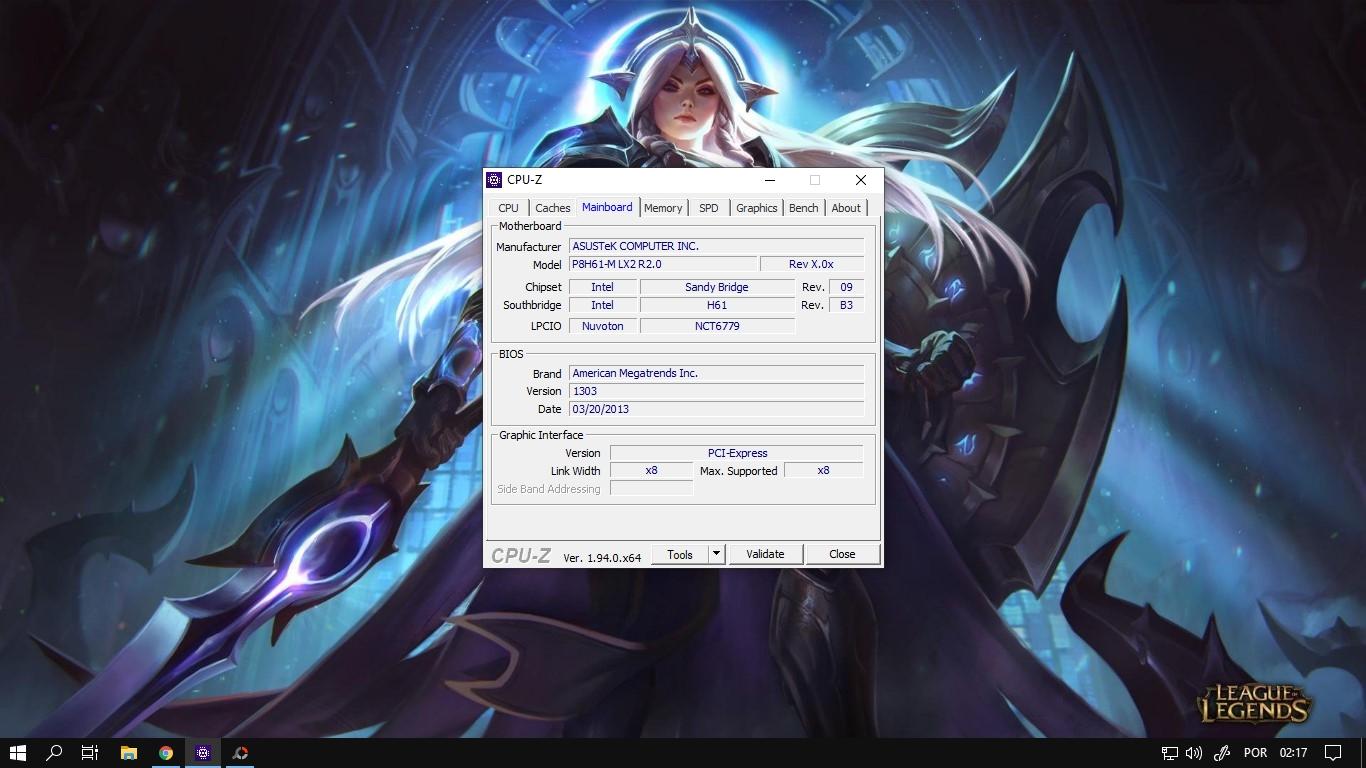Click the Link Width label
Image resolution: width=1366 pixels, height=768 pixels.
pos(575,471)
